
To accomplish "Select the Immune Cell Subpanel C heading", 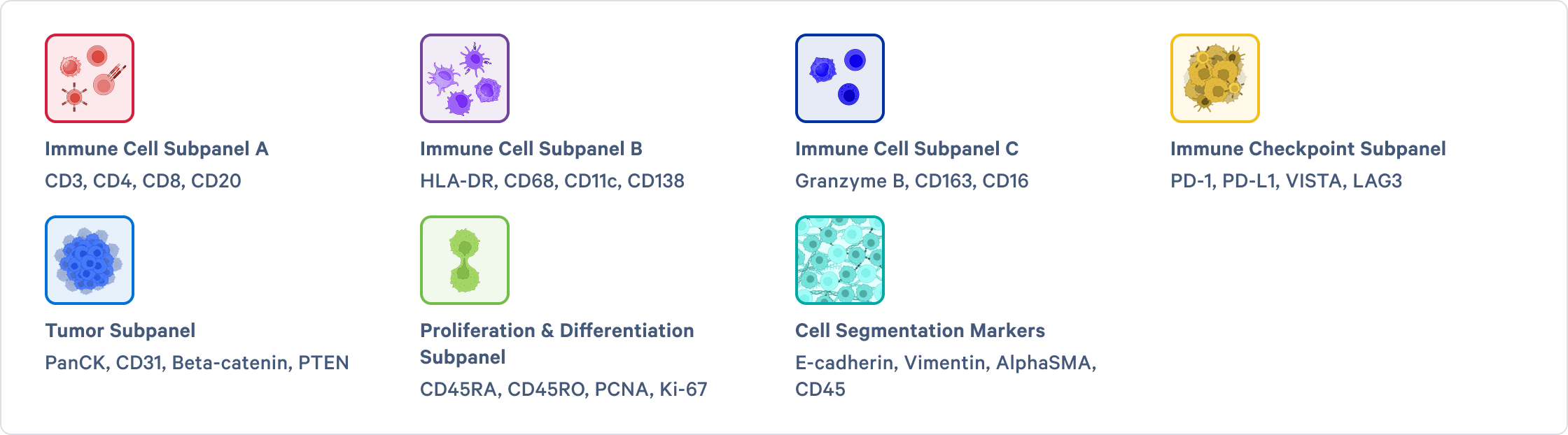I will 906,149.
